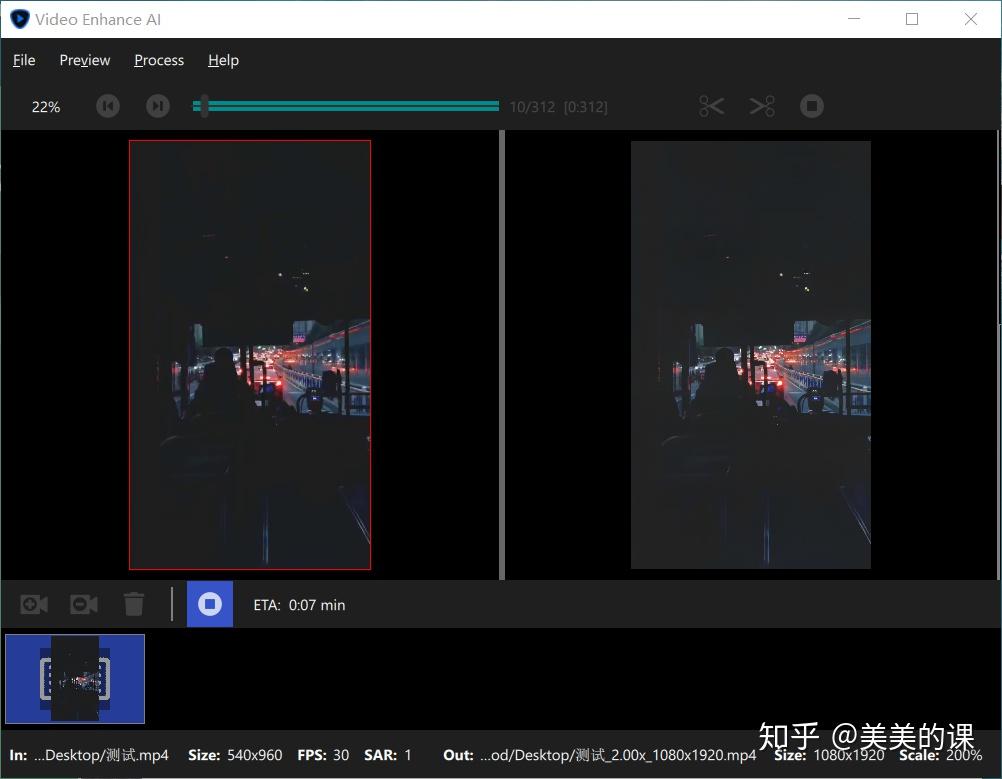Remove the video using camera minus icon
1002x779 pixels.
[84, 604]
